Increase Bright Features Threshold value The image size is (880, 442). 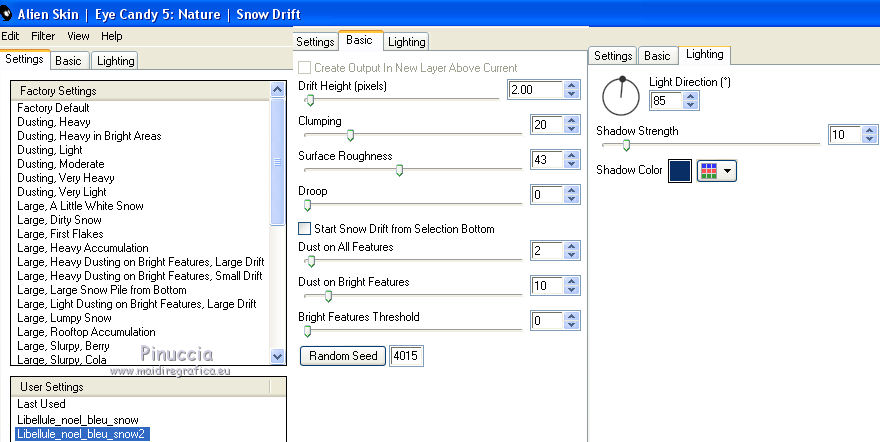tap(571, 316)
